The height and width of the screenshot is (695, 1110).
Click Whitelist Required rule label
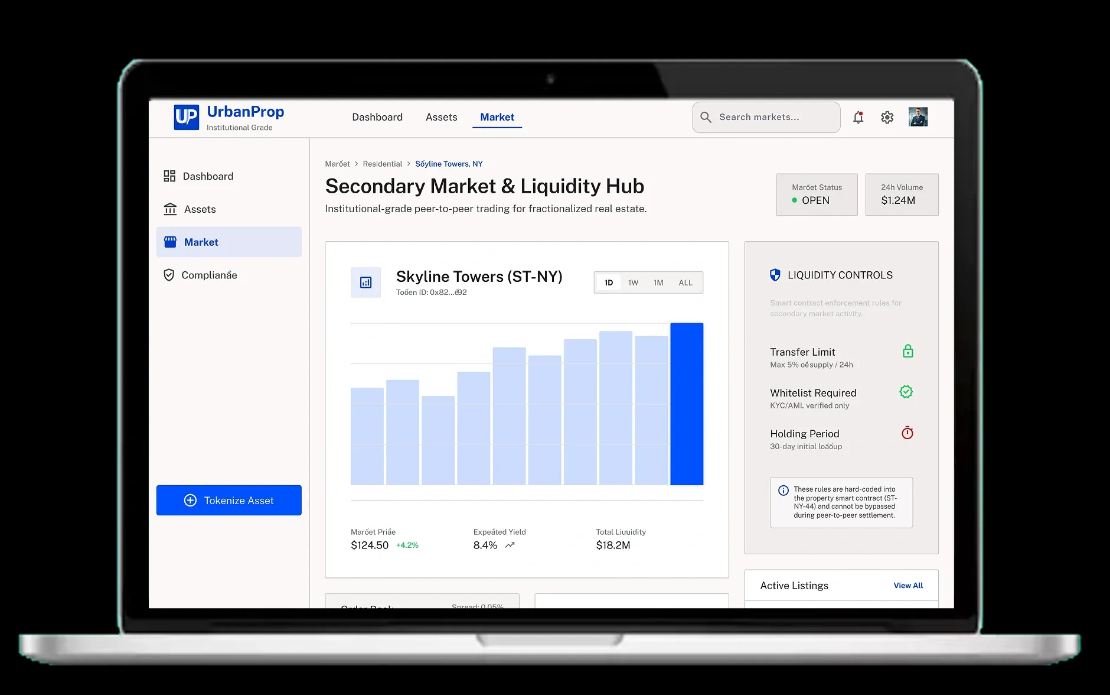[x=813, y=393]
